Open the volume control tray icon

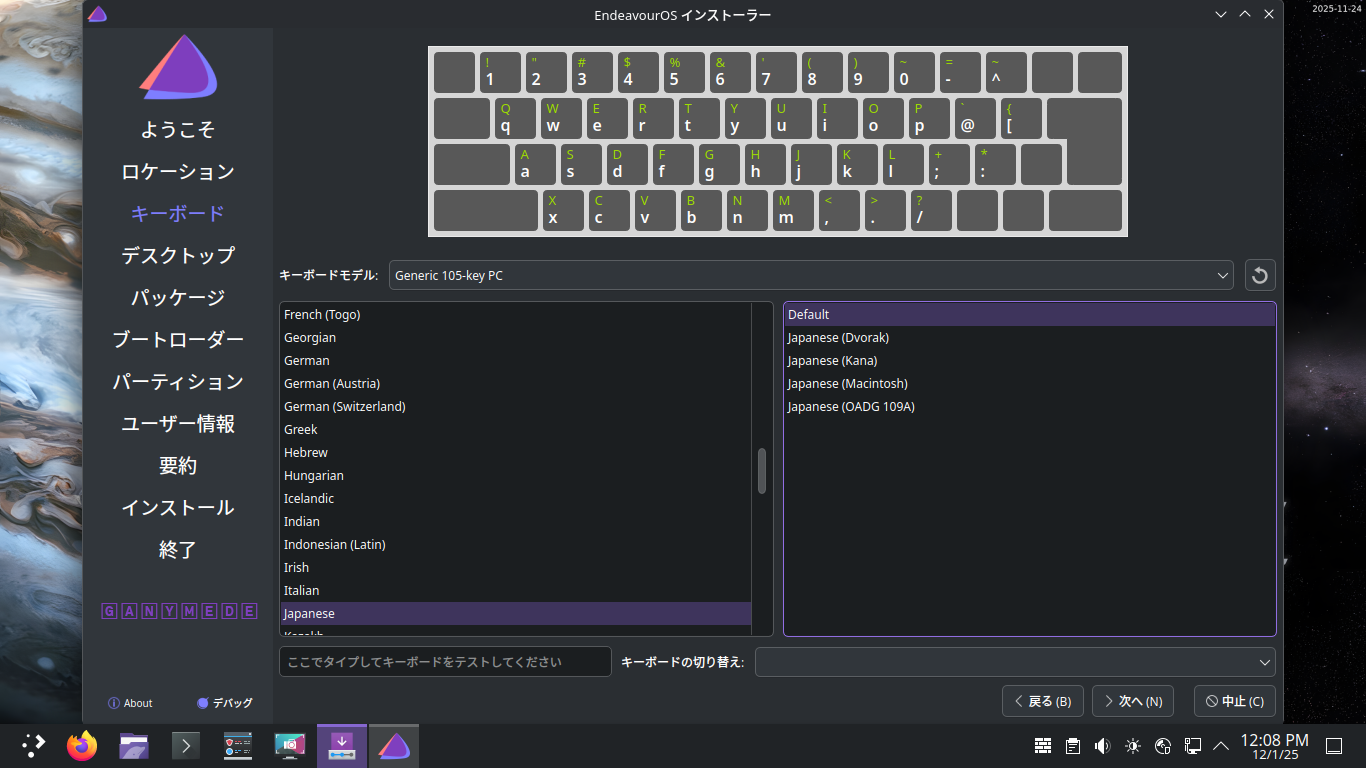pos(1102,745)
